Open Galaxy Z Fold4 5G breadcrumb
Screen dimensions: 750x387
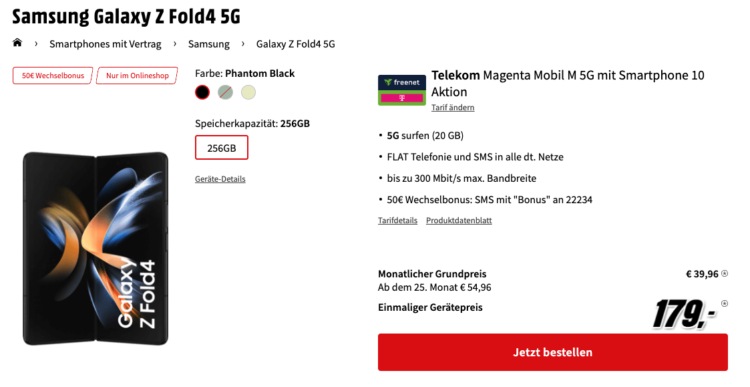click(x=296, y=44)
